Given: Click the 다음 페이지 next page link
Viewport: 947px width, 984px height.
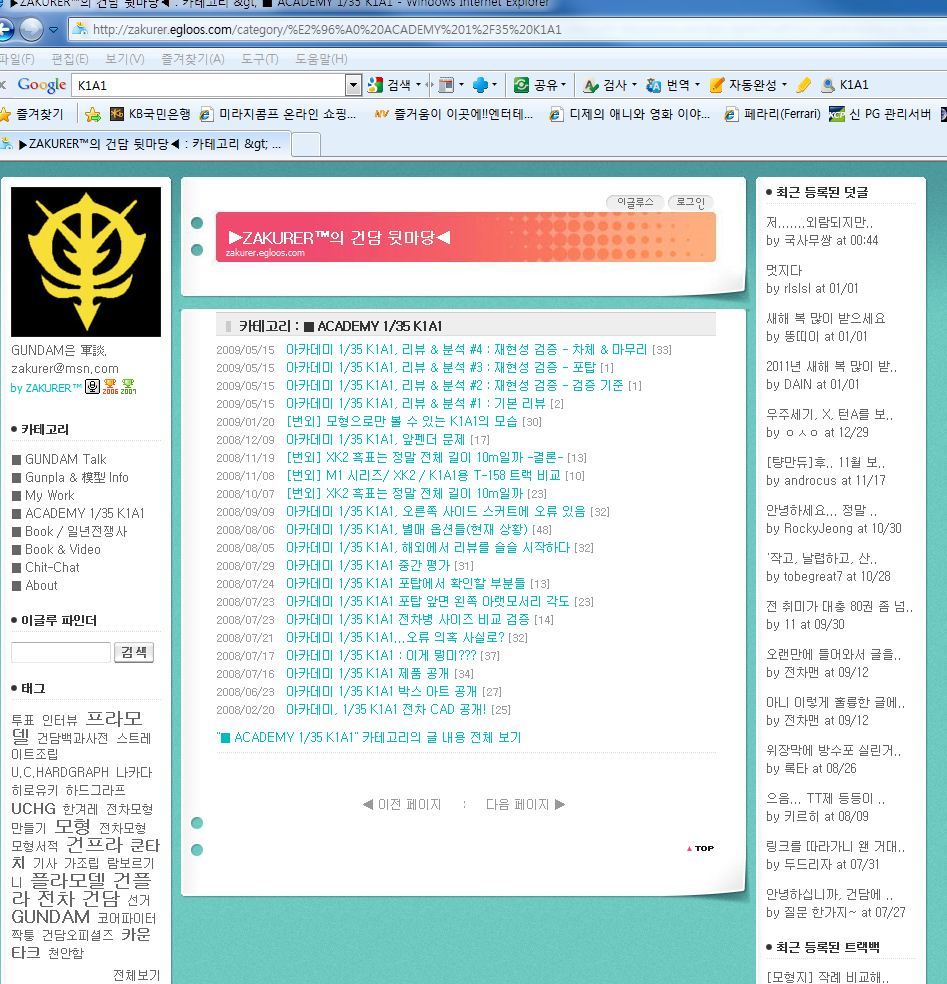Looking at the screenshot, I should click(525, 805).
